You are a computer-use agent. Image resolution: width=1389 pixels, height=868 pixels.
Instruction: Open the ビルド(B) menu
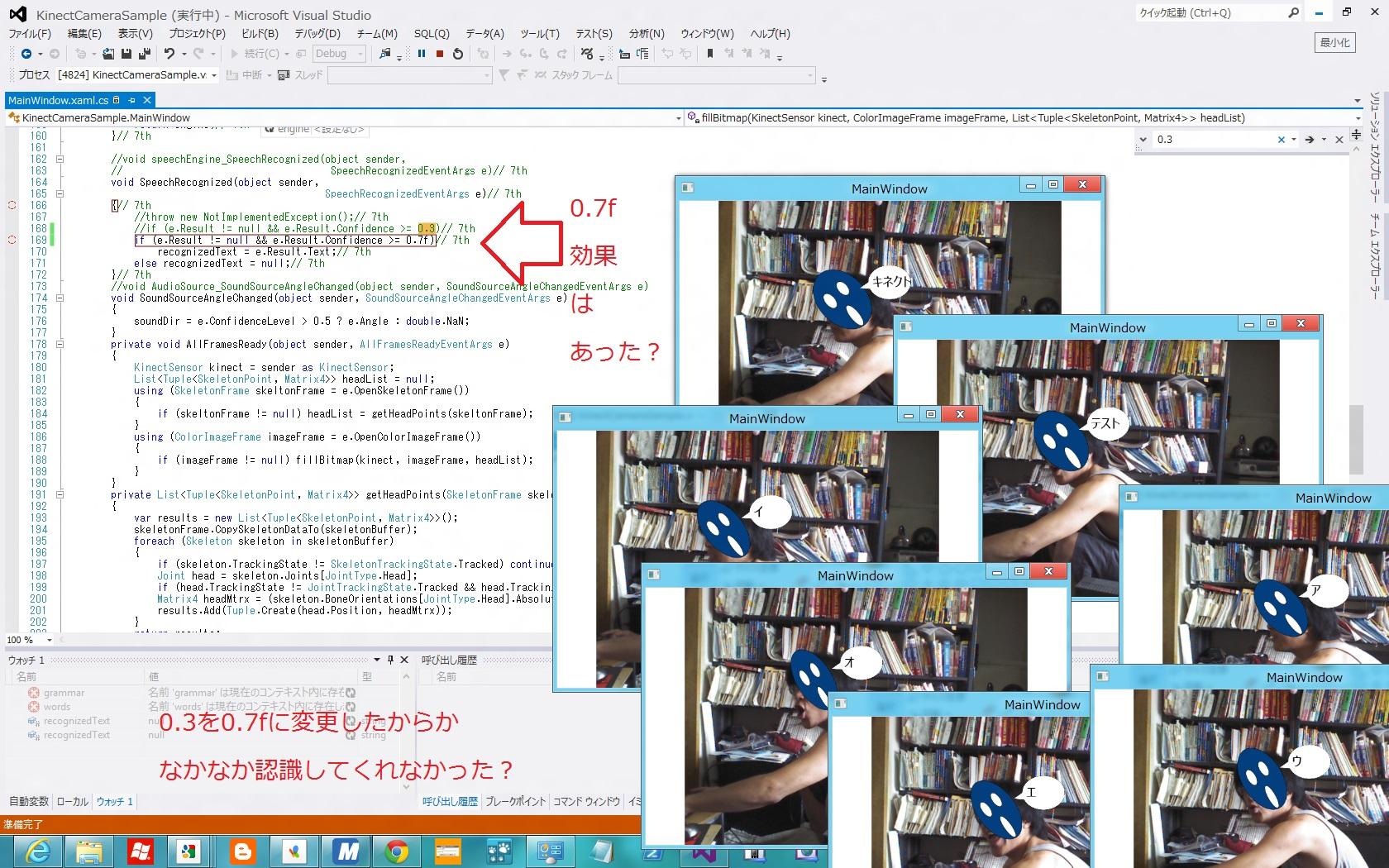(x=260, y=34)
